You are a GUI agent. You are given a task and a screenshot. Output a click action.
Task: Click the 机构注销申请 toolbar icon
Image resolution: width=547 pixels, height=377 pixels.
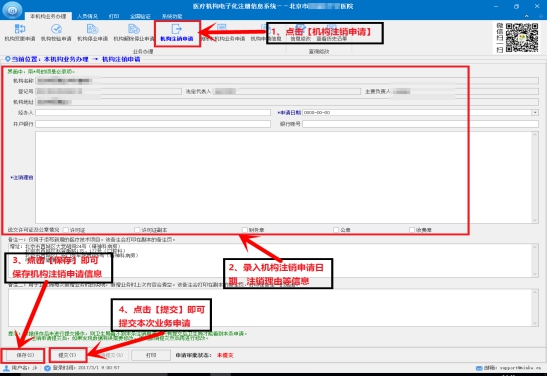tap(177, 32)
